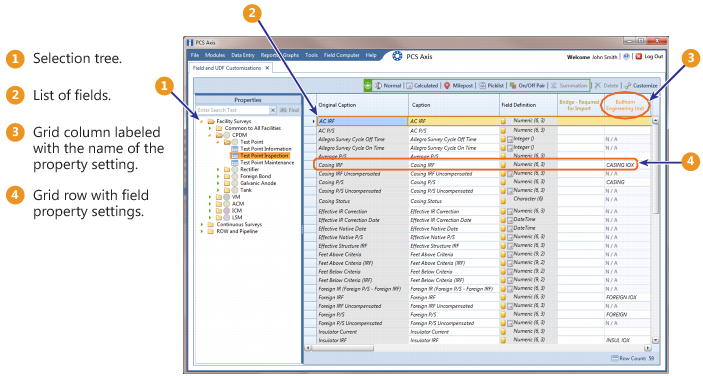Select the Milepost field type
Screen dimensions: 703x376
tap(458, 85)
